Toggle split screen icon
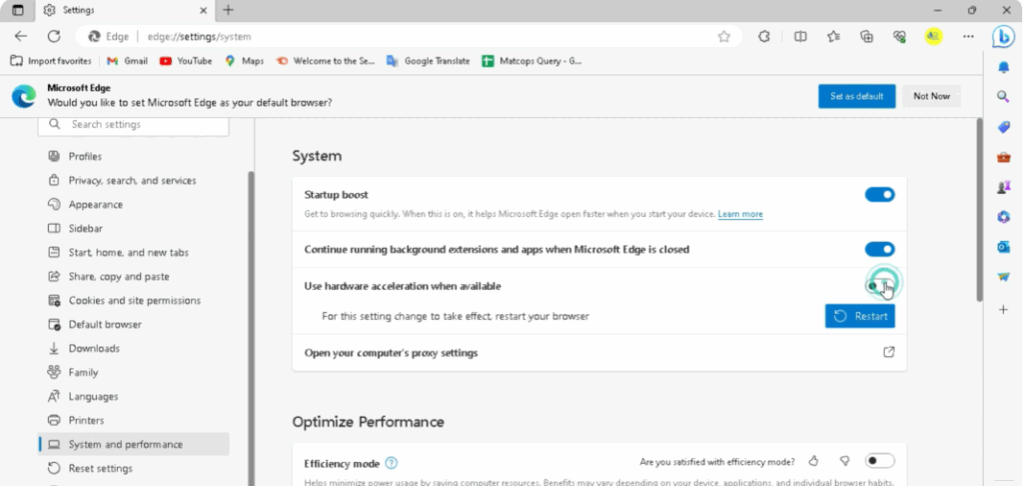The height and width of the screenshot is (486, 1024). click(x=800, y=37)
